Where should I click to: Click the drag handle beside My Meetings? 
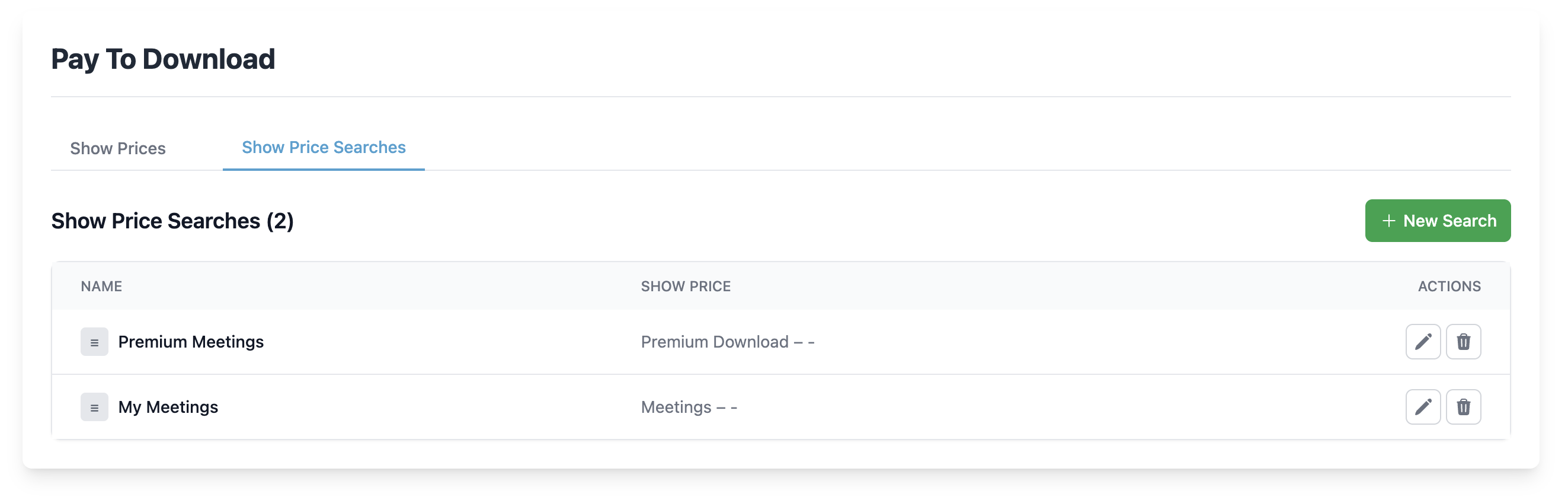[x=94, y=407]
